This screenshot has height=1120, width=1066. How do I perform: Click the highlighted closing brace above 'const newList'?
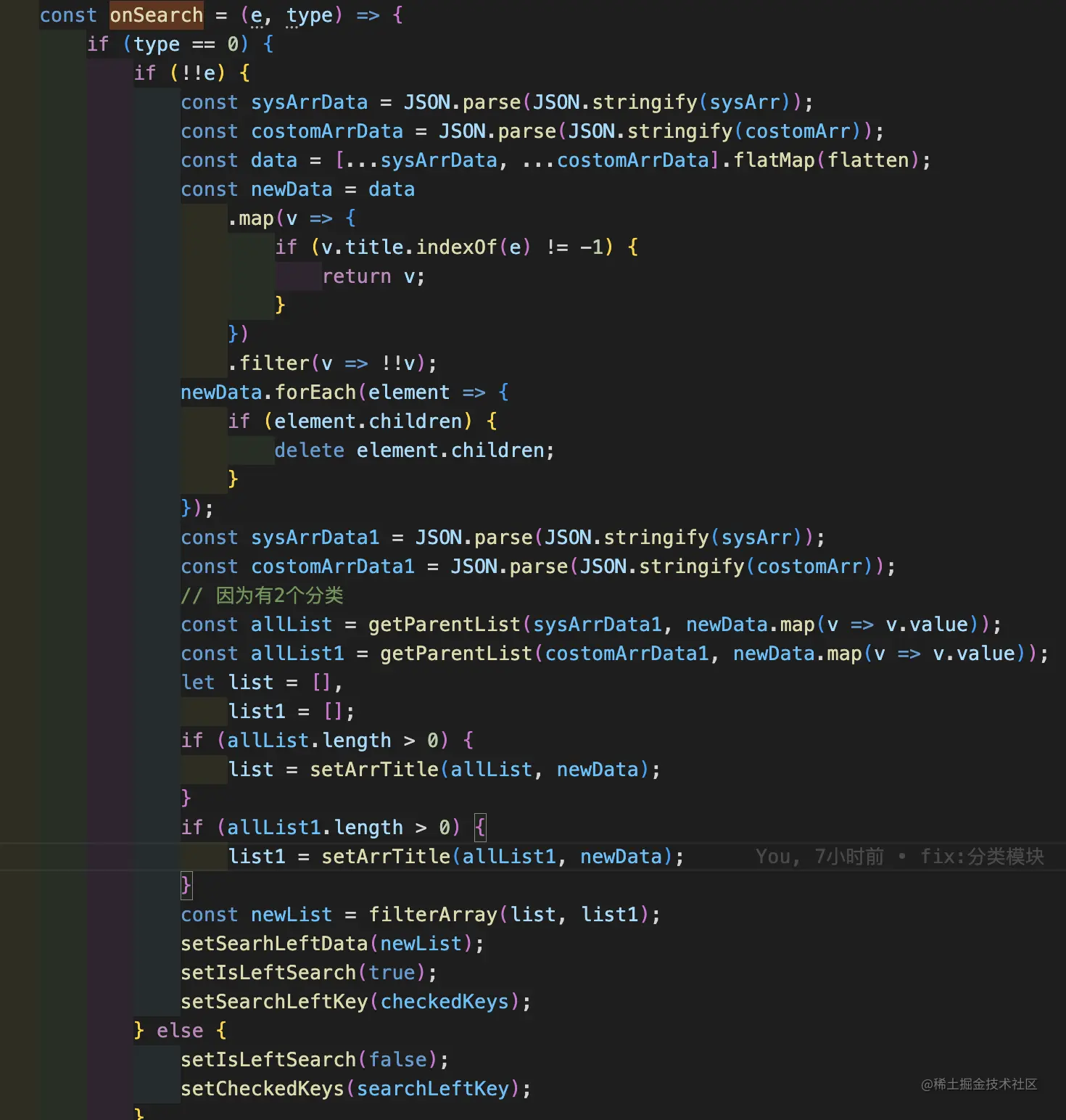186,886
